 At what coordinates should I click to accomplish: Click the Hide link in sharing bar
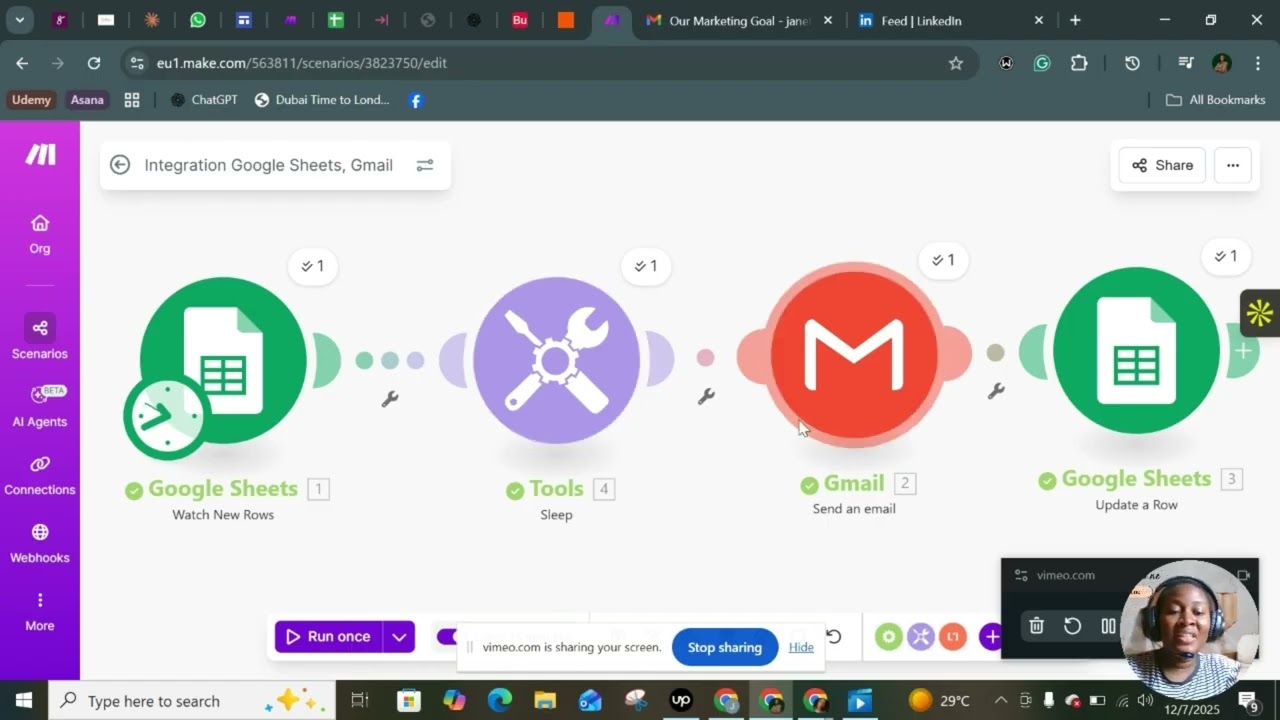point(801,647)
